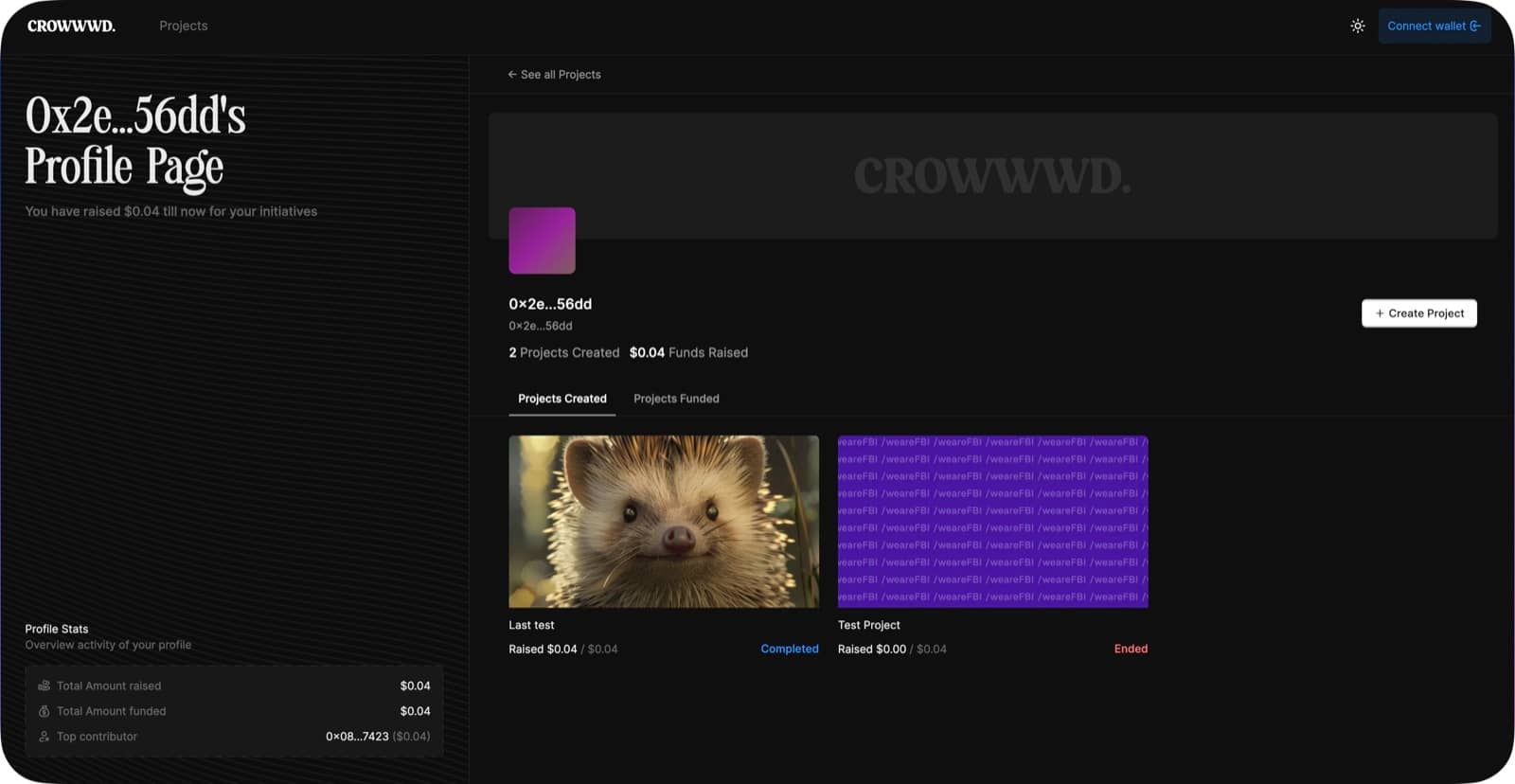This screenshot has height=784, width=1515.
Task: Click the 2 Projects Created stat
Action: pyautogui.click(x=564, y=352)
